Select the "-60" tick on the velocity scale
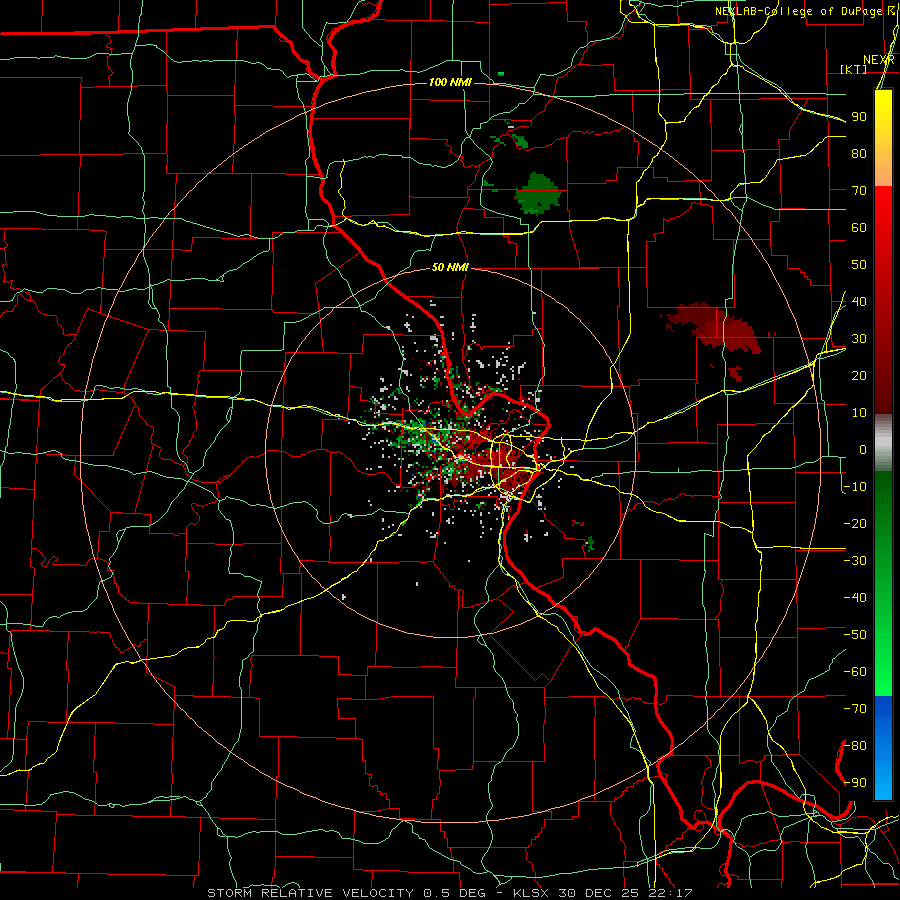Viewport: 900px width, 900px height. click(855, 672)
